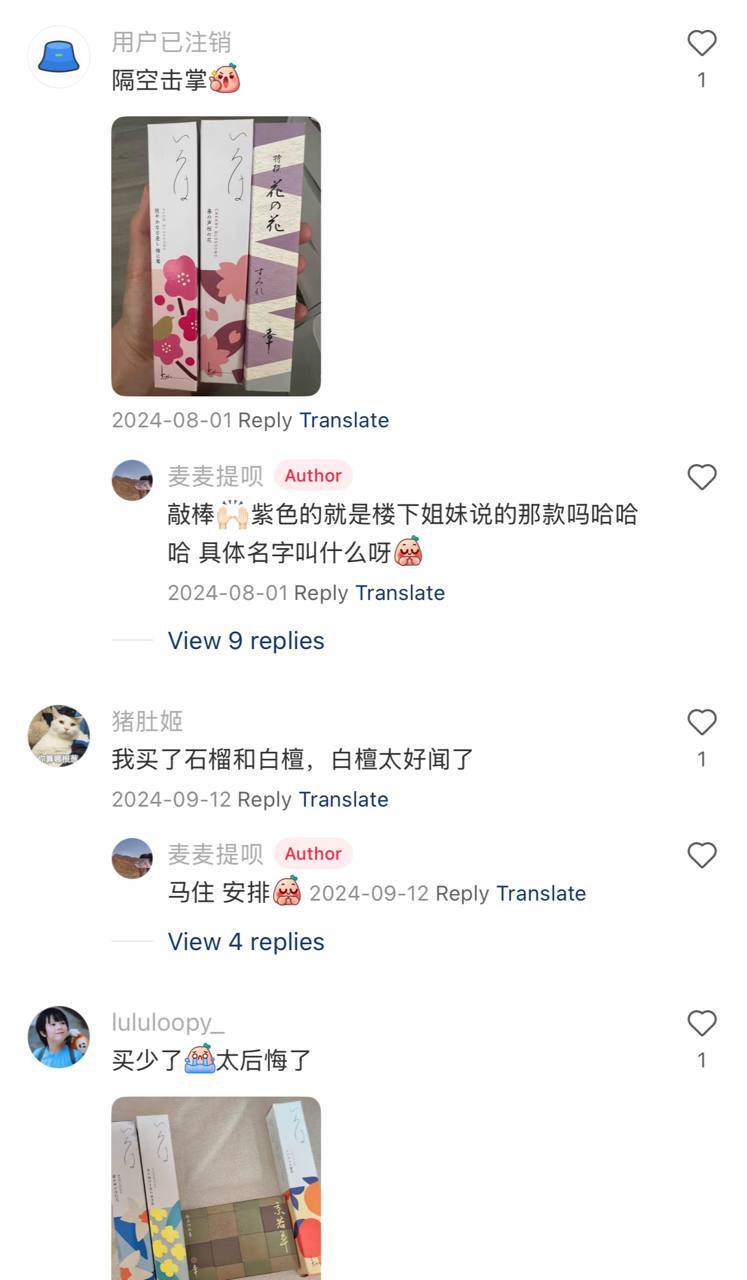Open 麦麦提呗's avatar on the 2024-08-01 reply
This screenshot has height=1280, width=747.
point(132,480)
